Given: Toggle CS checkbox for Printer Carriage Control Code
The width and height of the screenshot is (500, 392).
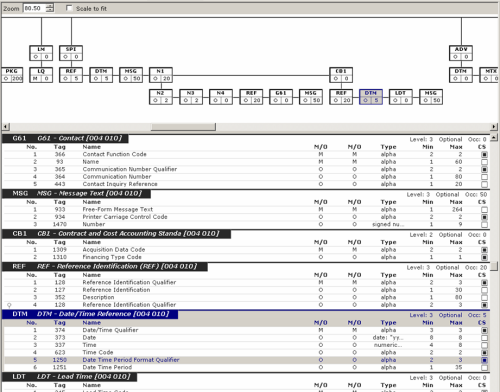Looking at the screenshot, I should click(x=484, y=217).
